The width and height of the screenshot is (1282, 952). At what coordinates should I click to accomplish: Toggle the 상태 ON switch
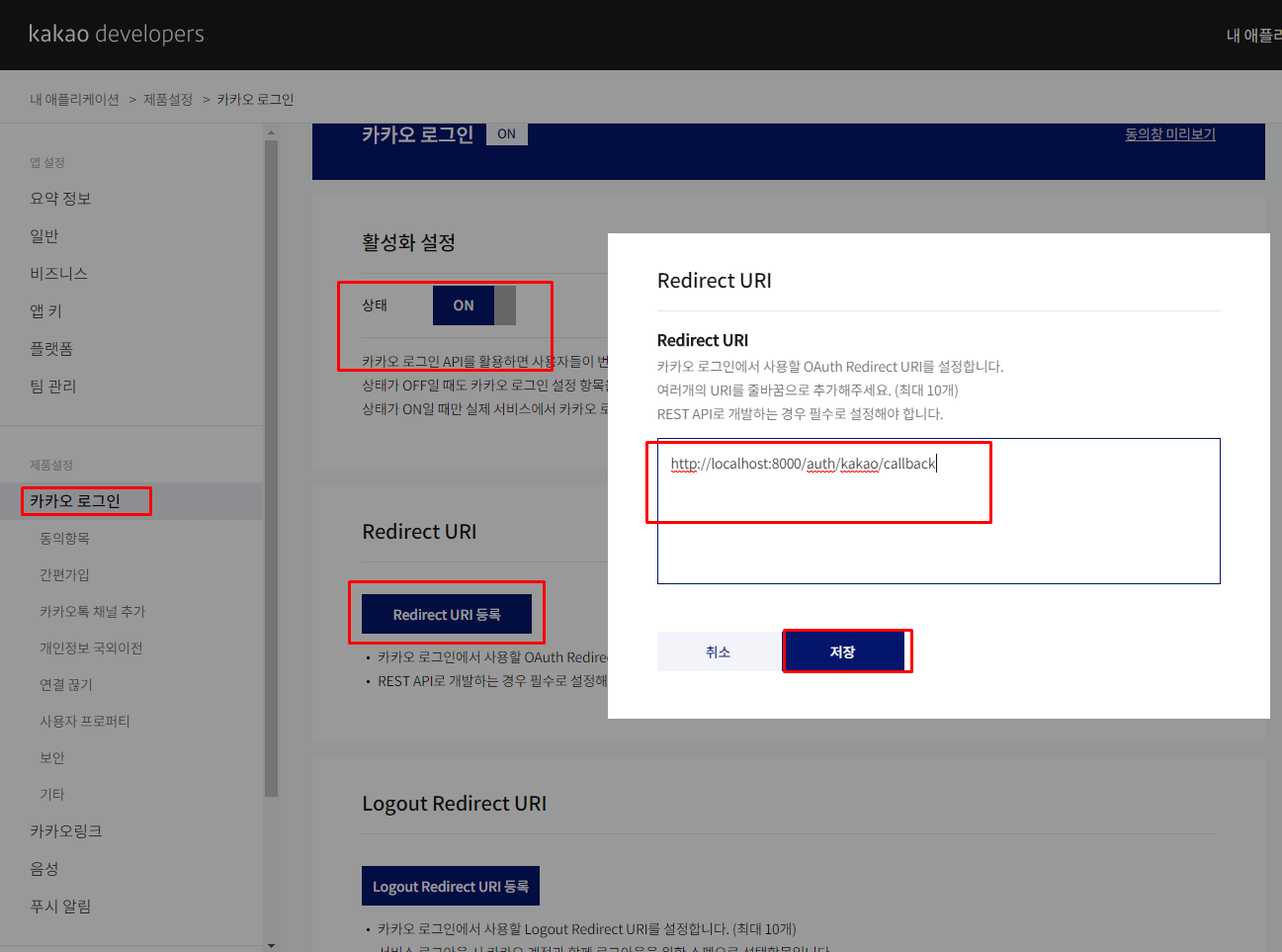474,305
